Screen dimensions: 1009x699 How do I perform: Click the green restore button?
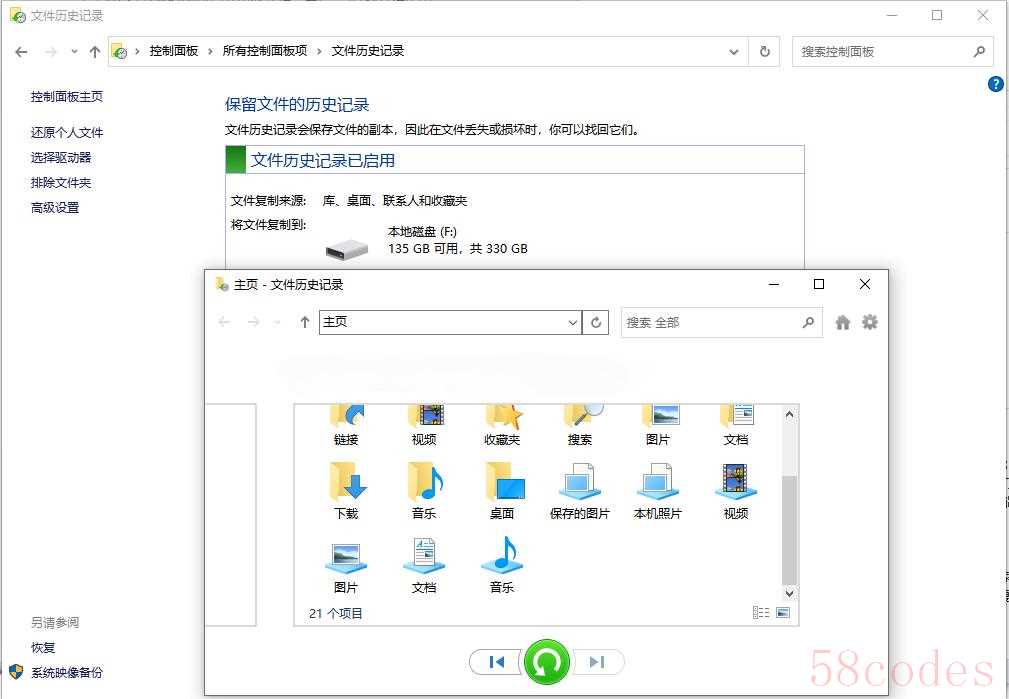pyautogui.click(x=547, y=662)
